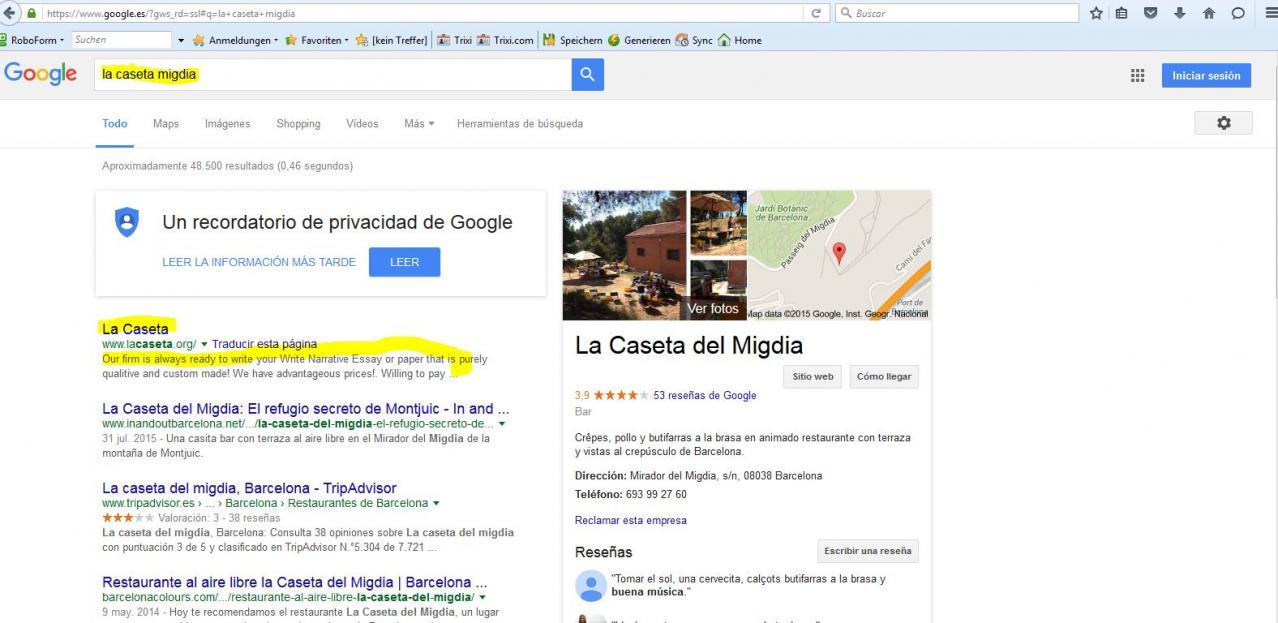Screen dimensions: 1278x623
Task: Open the Favoriten dropdown in RoboForm toolbar
Action: click(x=317, y=40)
